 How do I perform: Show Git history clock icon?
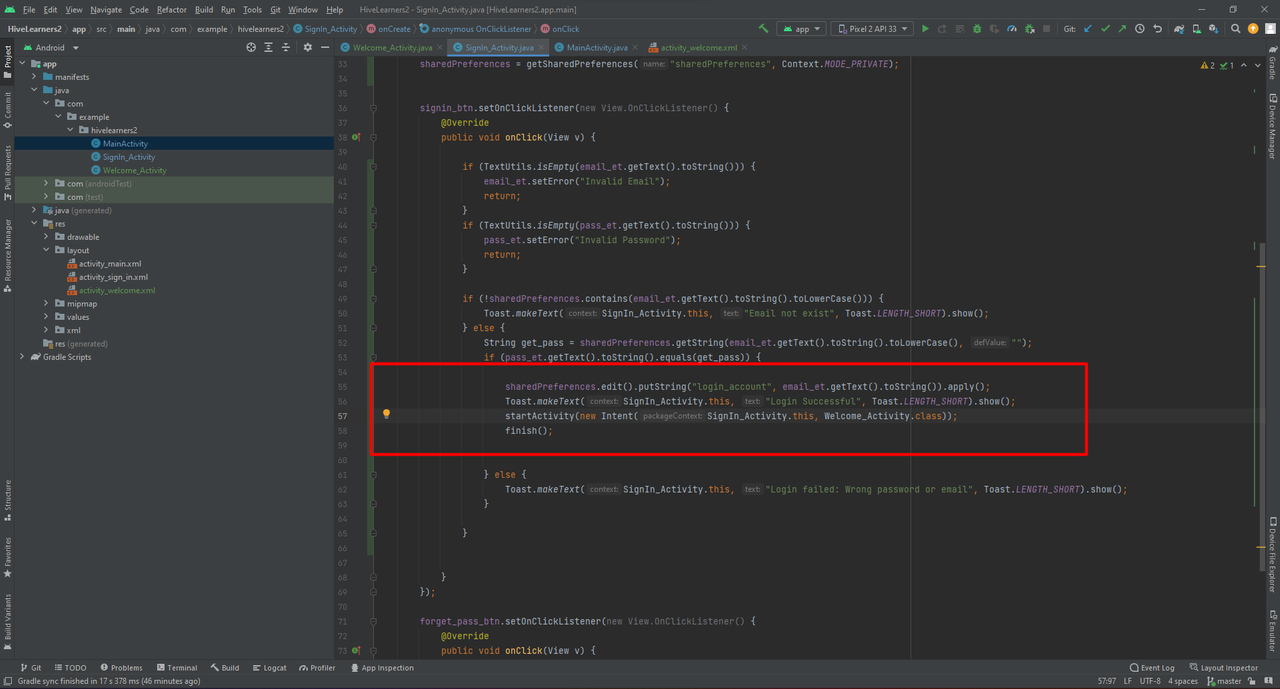click(1140, 29)
